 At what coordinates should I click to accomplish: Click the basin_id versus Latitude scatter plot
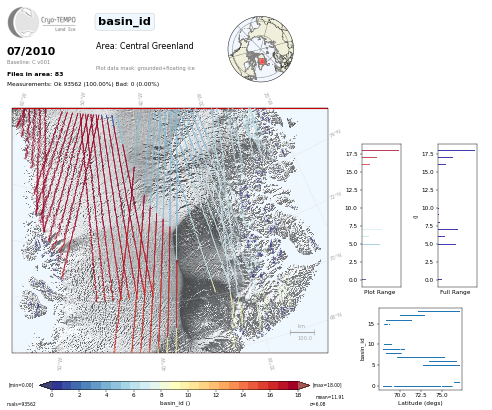pyautogui.click(x=420, y=349)
